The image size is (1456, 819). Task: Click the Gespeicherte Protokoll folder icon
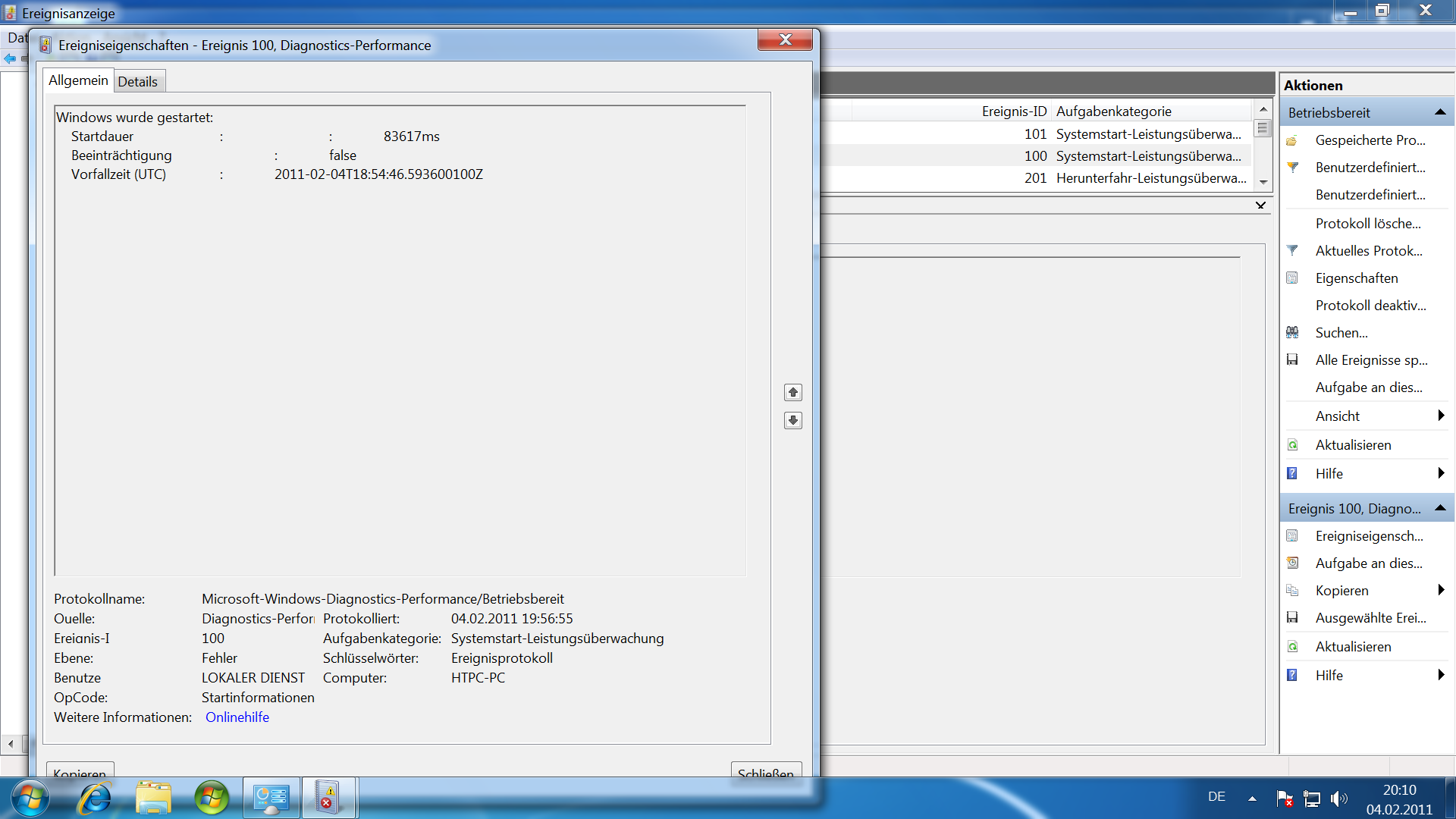(x=1292, y=140)
